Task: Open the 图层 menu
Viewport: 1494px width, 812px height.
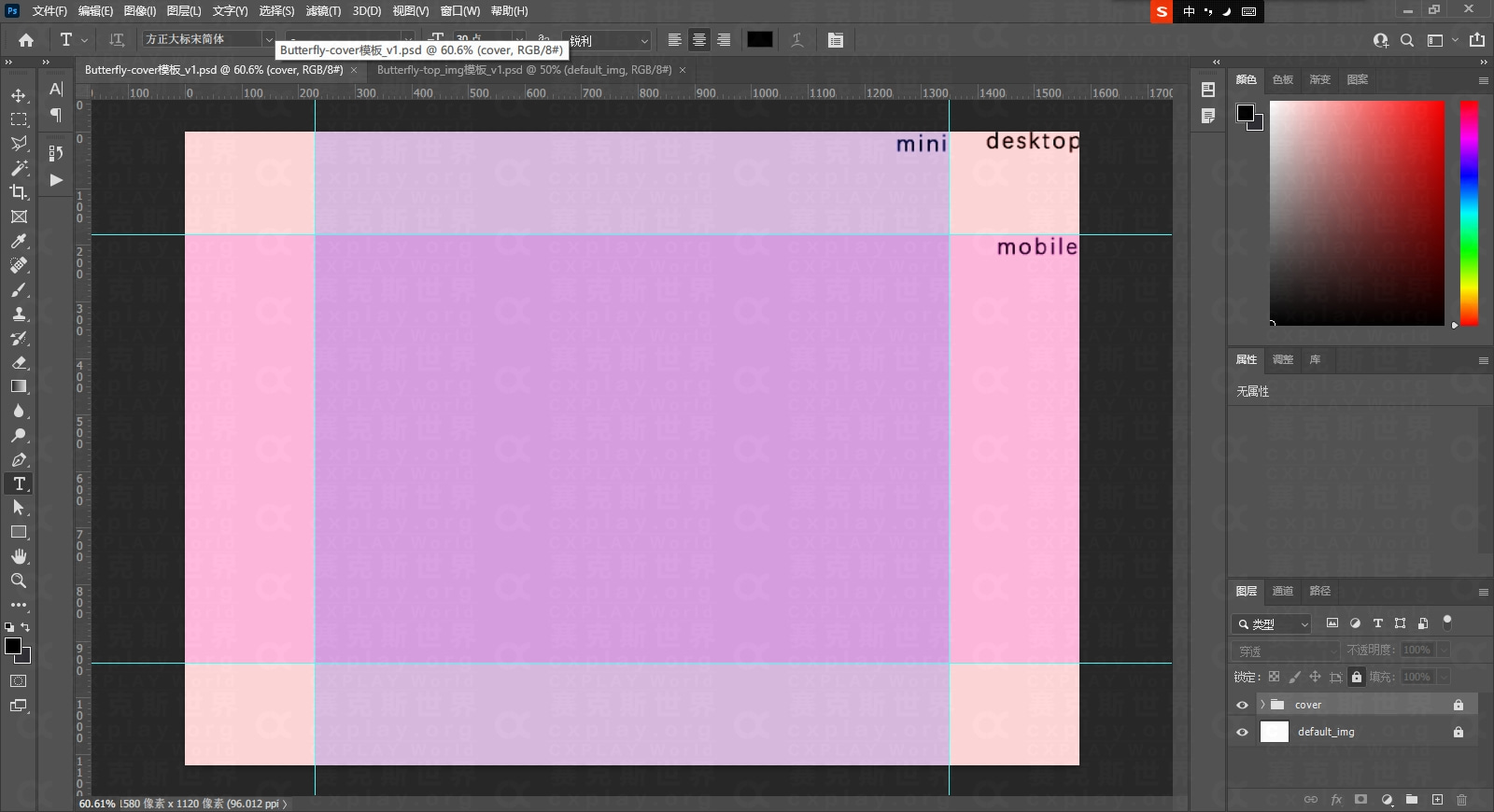Action: tap(184, 11)
